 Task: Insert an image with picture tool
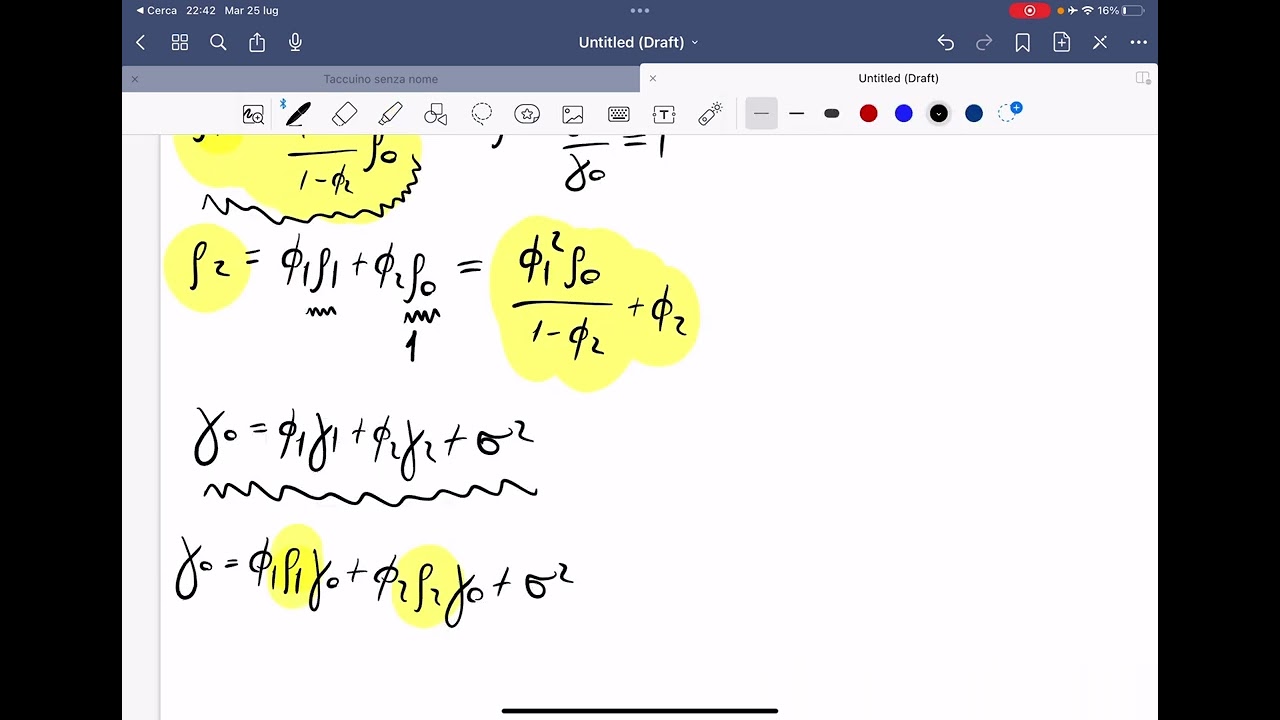[x=573, y=114]
